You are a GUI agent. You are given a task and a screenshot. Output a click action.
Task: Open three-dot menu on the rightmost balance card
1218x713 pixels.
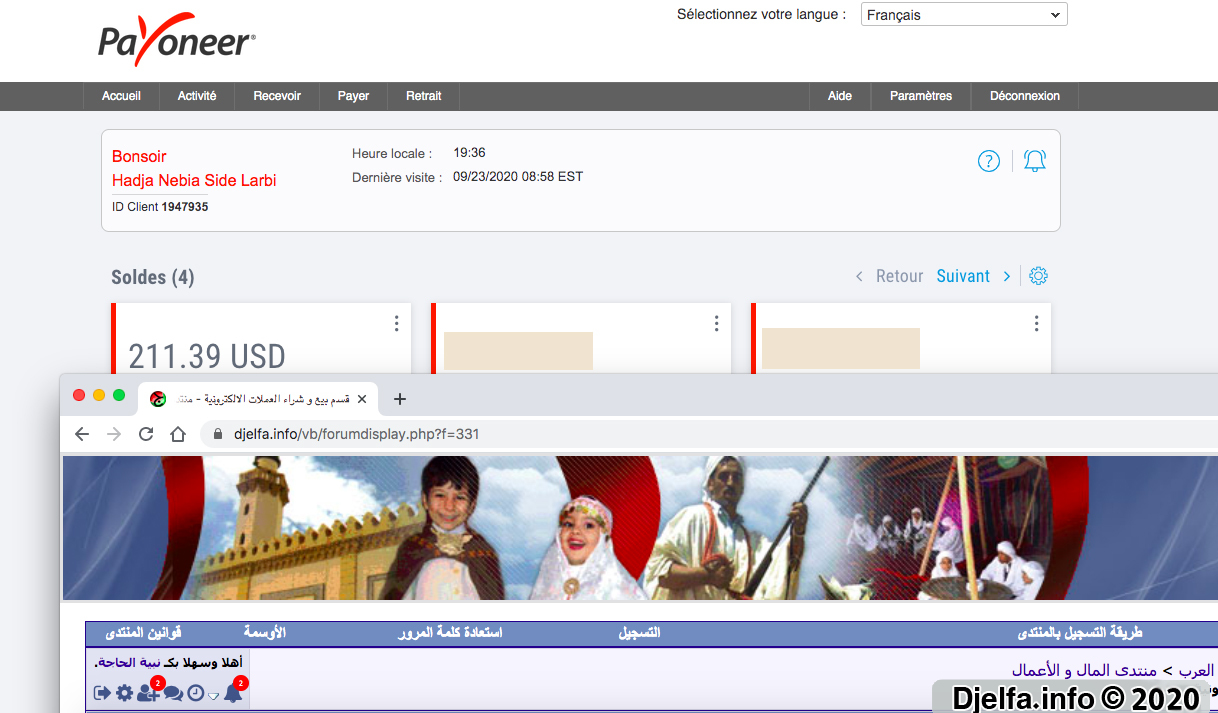click(x=1037, y=323)
